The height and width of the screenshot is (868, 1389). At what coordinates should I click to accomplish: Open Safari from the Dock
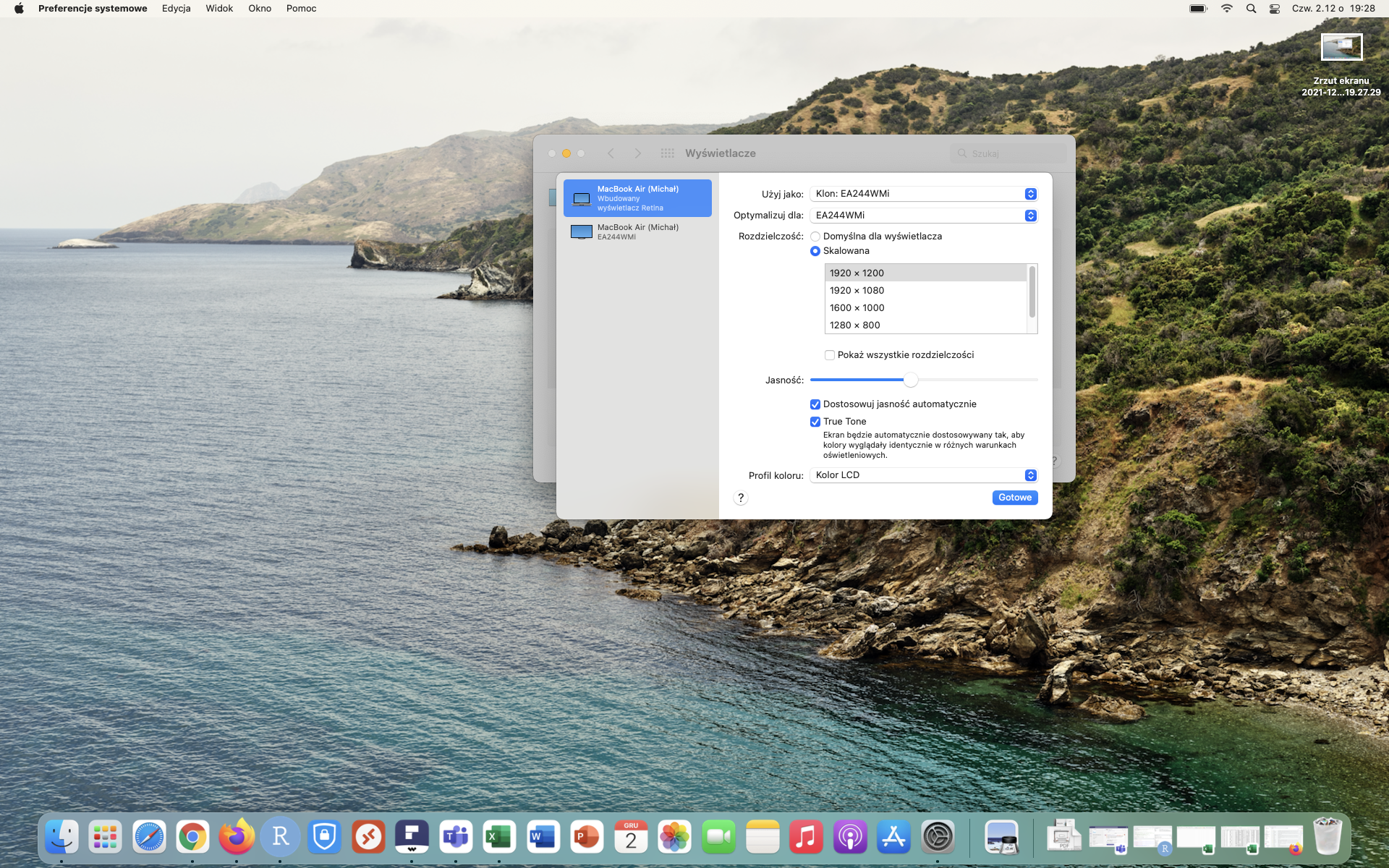coord(149,838)
